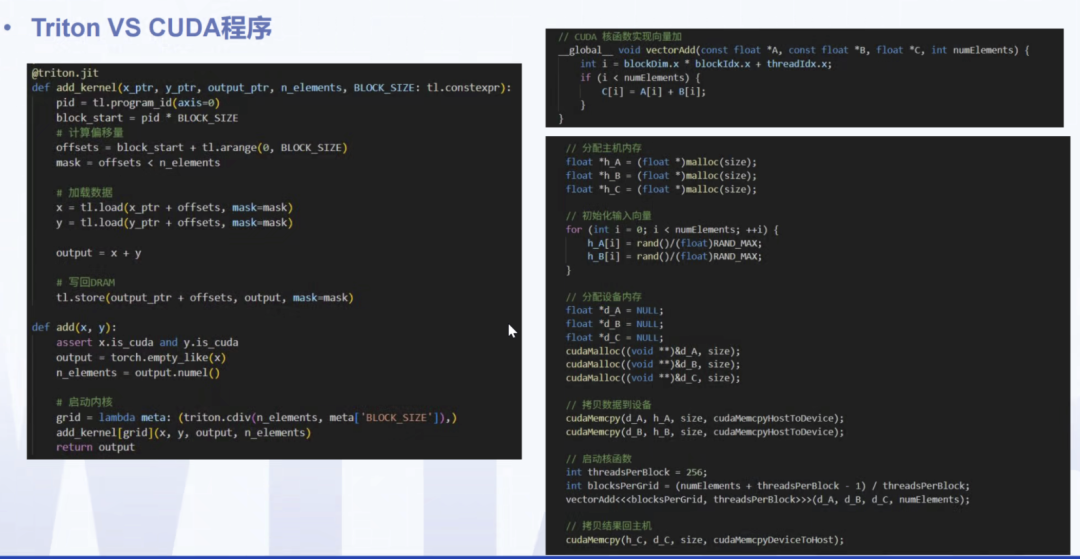Image resolution: width=1080 pixels, height=559 pixels.
Task: Click the x = tl.load(x_ptr) line
Action: click(x=174, y=208)
